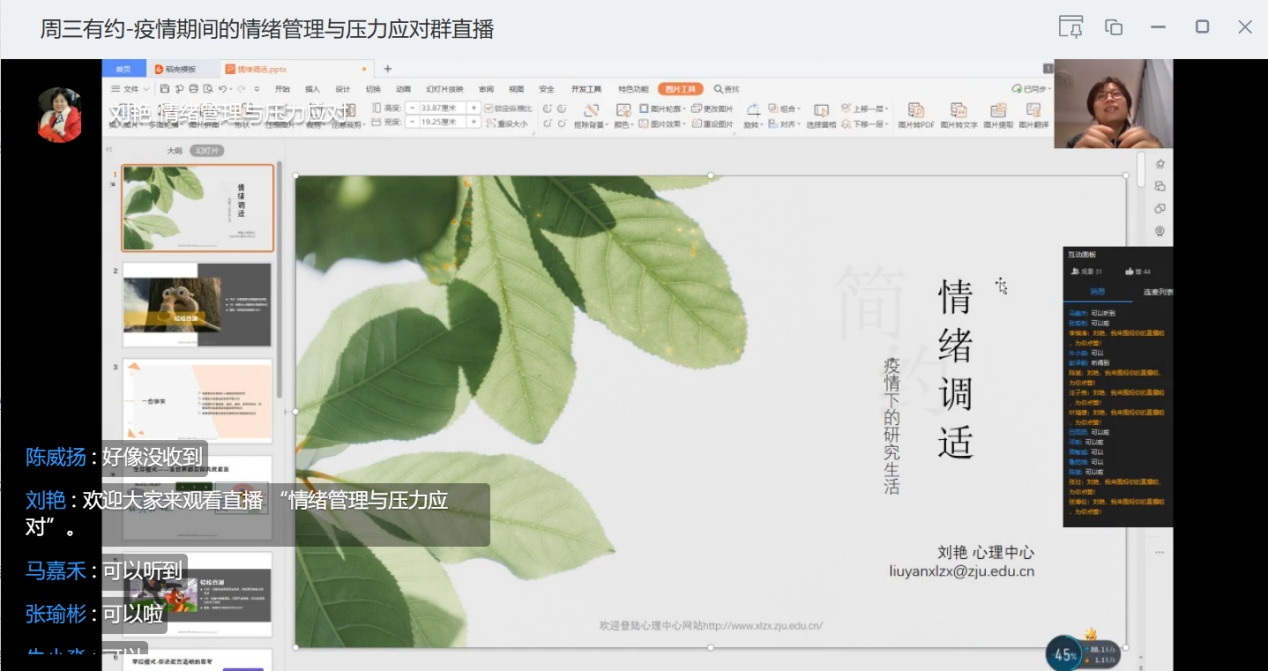Click the undo arrow icon
The height and width of the screenshot is (671, 1268).
tap(223, 89)
